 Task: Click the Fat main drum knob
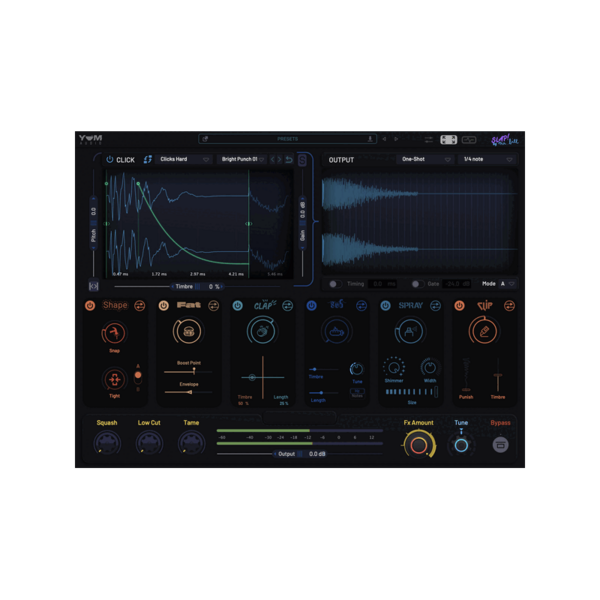click(188, 331)
